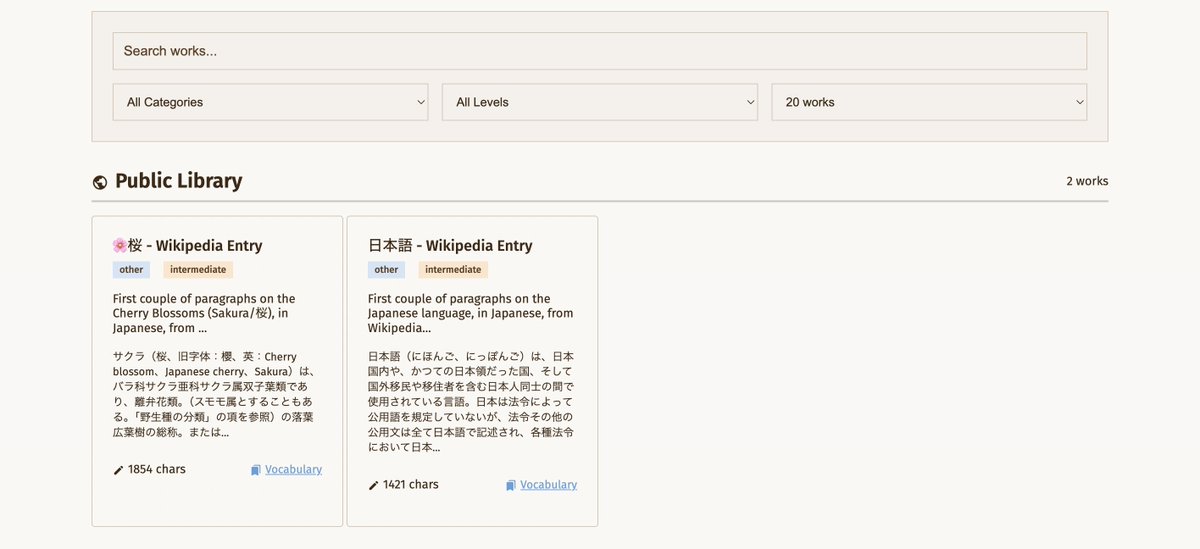Viewport: 1200px width, 549px height.
Task: Open Vocabulary link on the 日本語 card
Action: pyautogui.click(x=548, y=484)
